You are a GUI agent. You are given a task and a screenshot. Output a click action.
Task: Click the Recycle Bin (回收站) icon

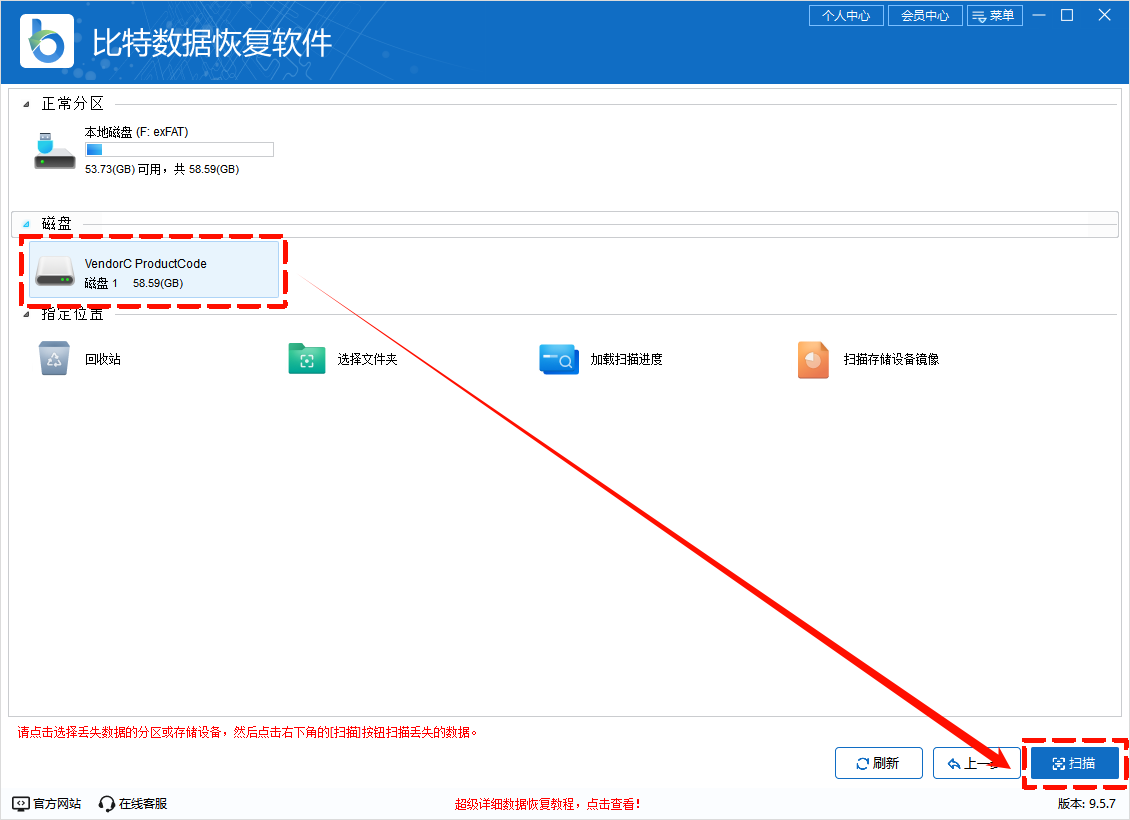click(55, 359)
